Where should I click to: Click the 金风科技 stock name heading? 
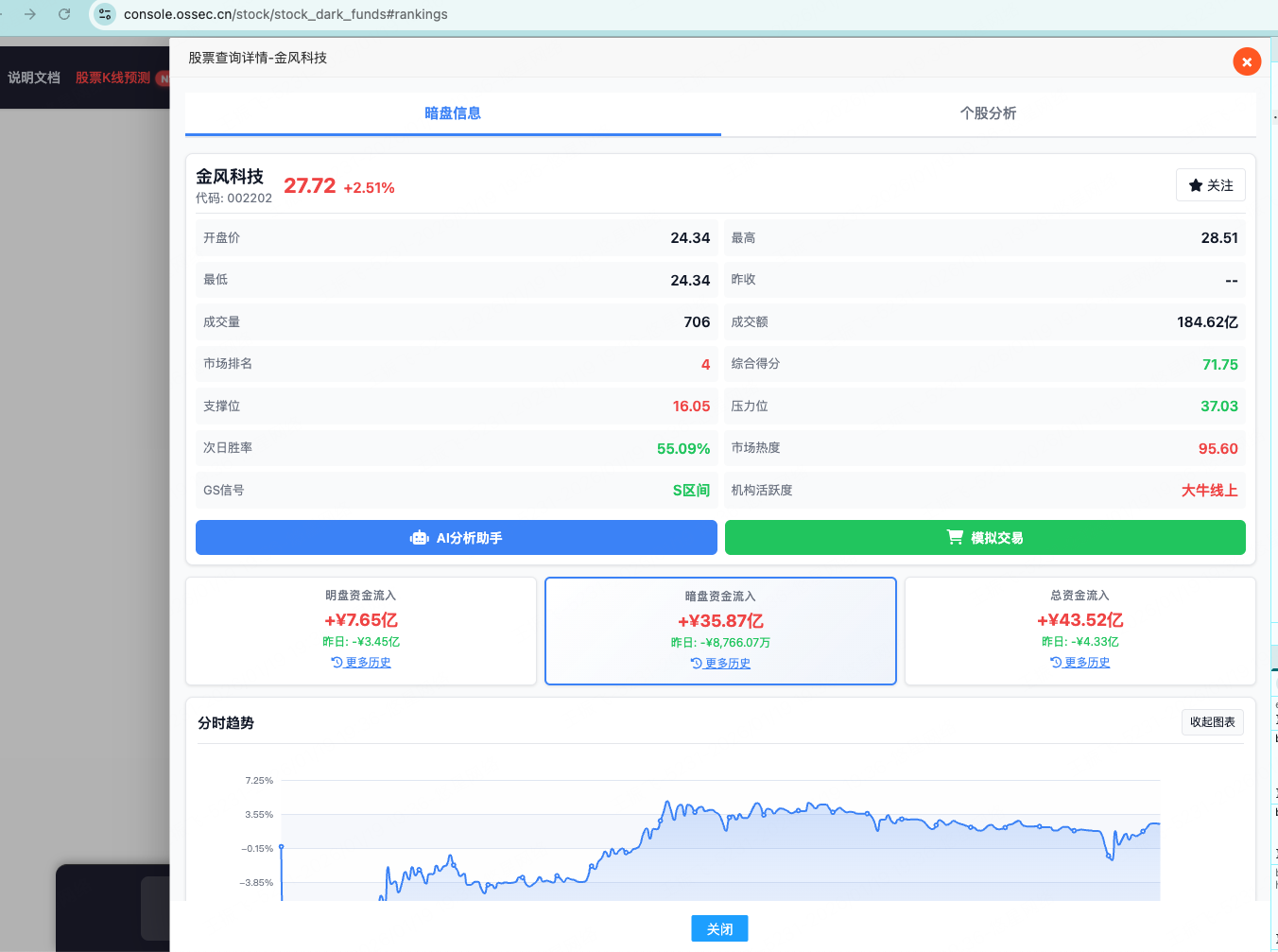pyautogui.click(x=230, y=177)
